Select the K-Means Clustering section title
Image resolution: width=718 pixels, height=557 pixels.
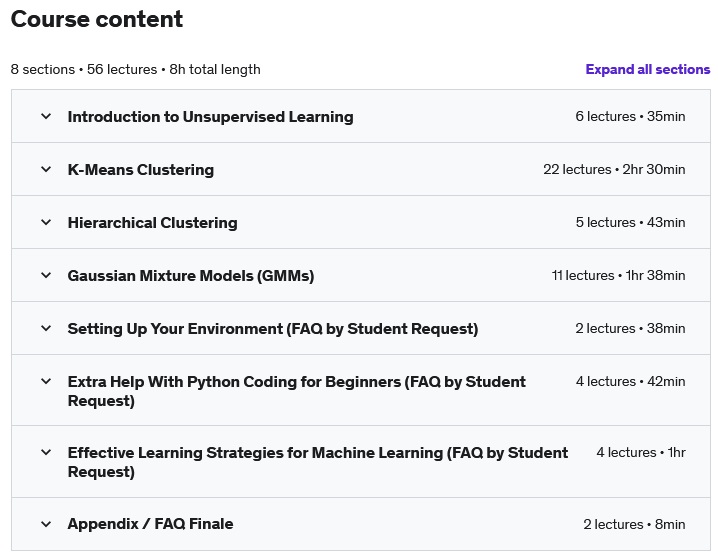(141, 169)
